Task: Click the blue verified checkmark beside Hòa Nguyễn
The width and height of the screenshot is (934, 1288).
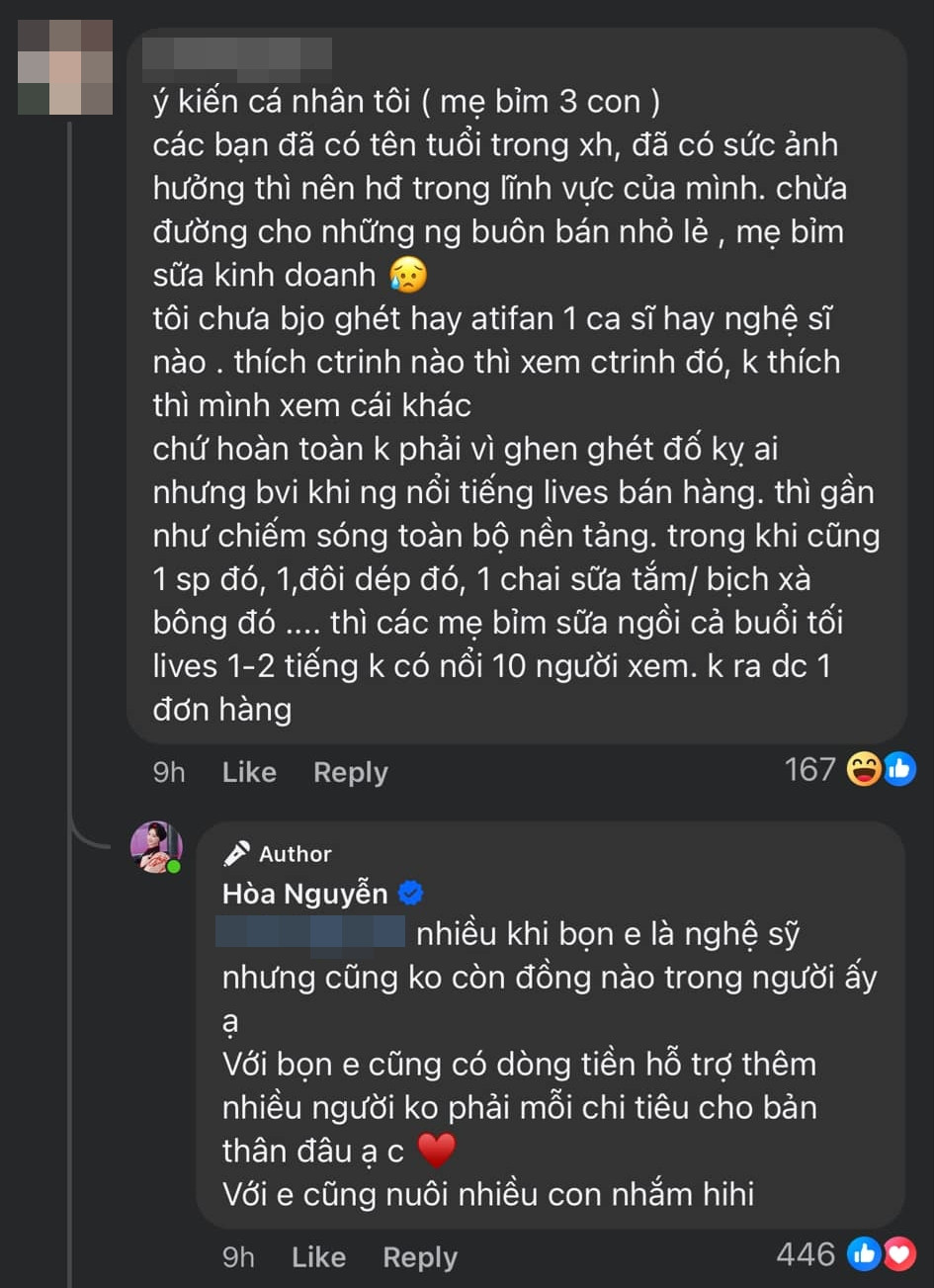Action: point(409,893)
